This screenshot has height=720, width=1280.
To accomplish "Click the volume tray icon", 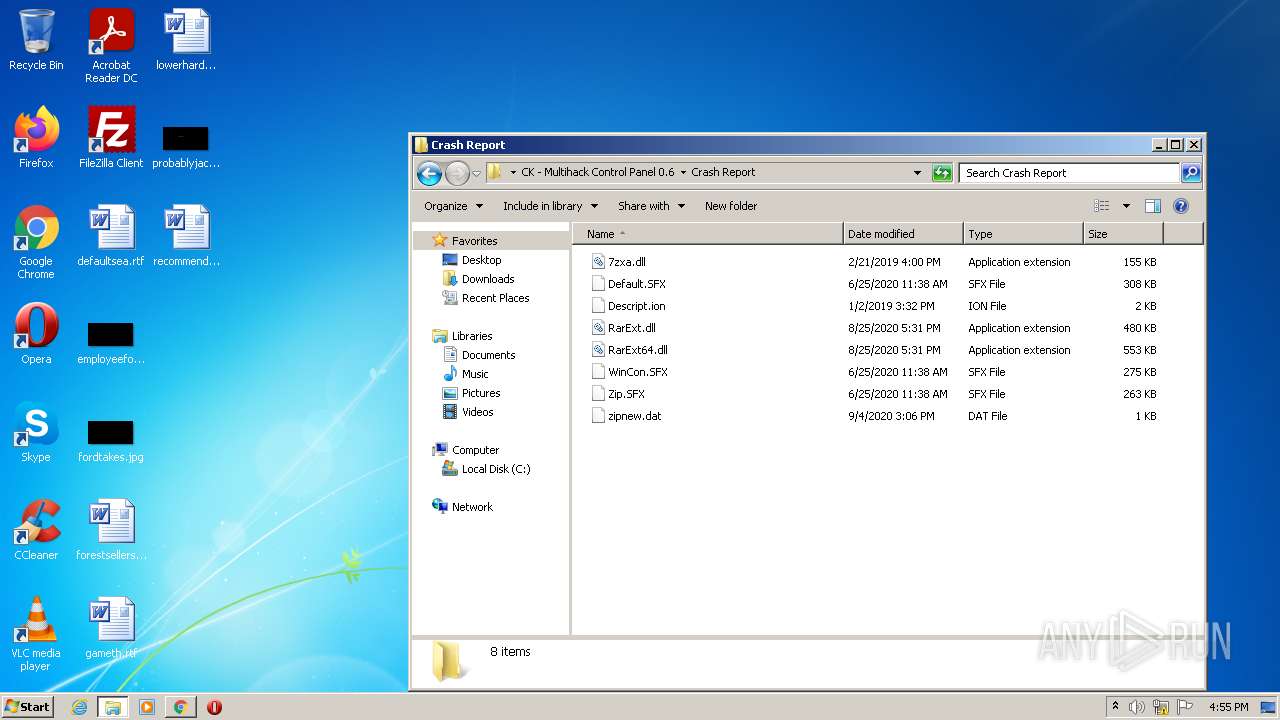I will 1137,707.
